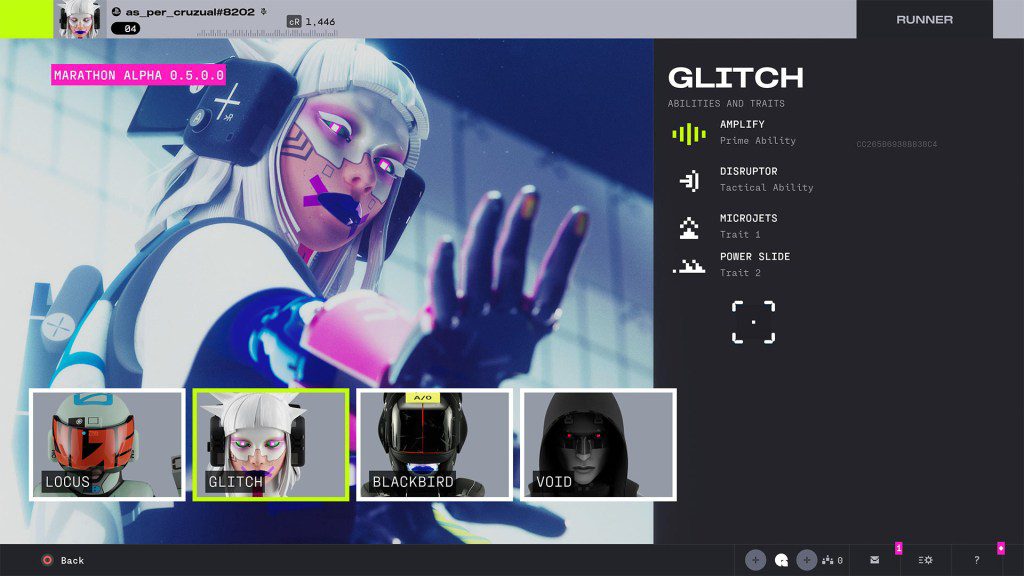The height and width of the screenshot is (576, 1024).
Task: Open the mail inbox icon
Action: [x=875, y=560]
